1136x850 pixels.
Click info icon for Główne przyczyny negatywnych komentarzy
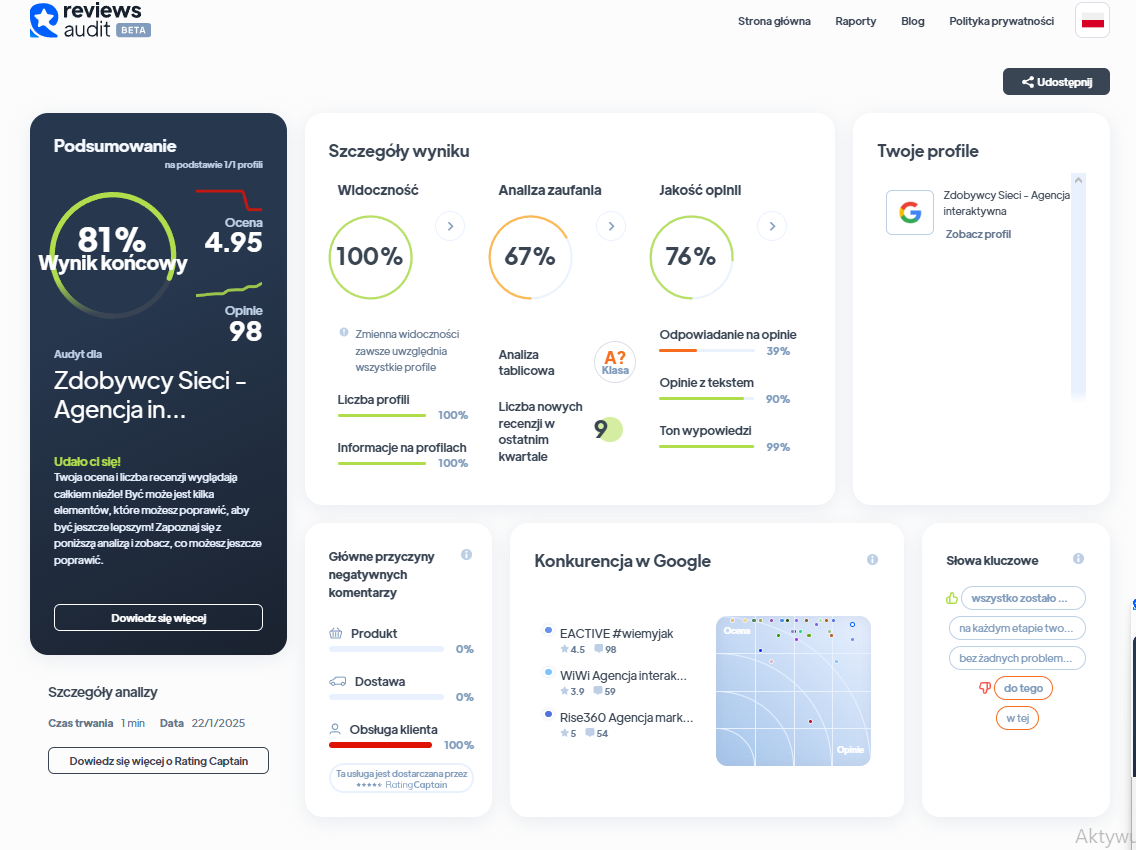(467, 554)
